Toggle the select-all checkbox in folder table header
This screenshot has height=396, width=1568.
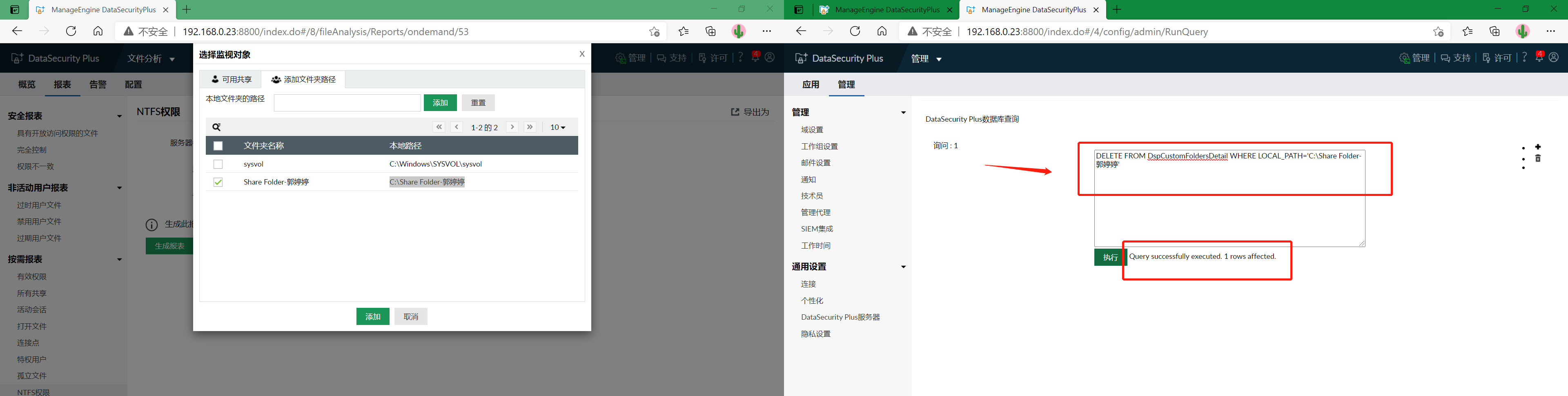[218, 145]
